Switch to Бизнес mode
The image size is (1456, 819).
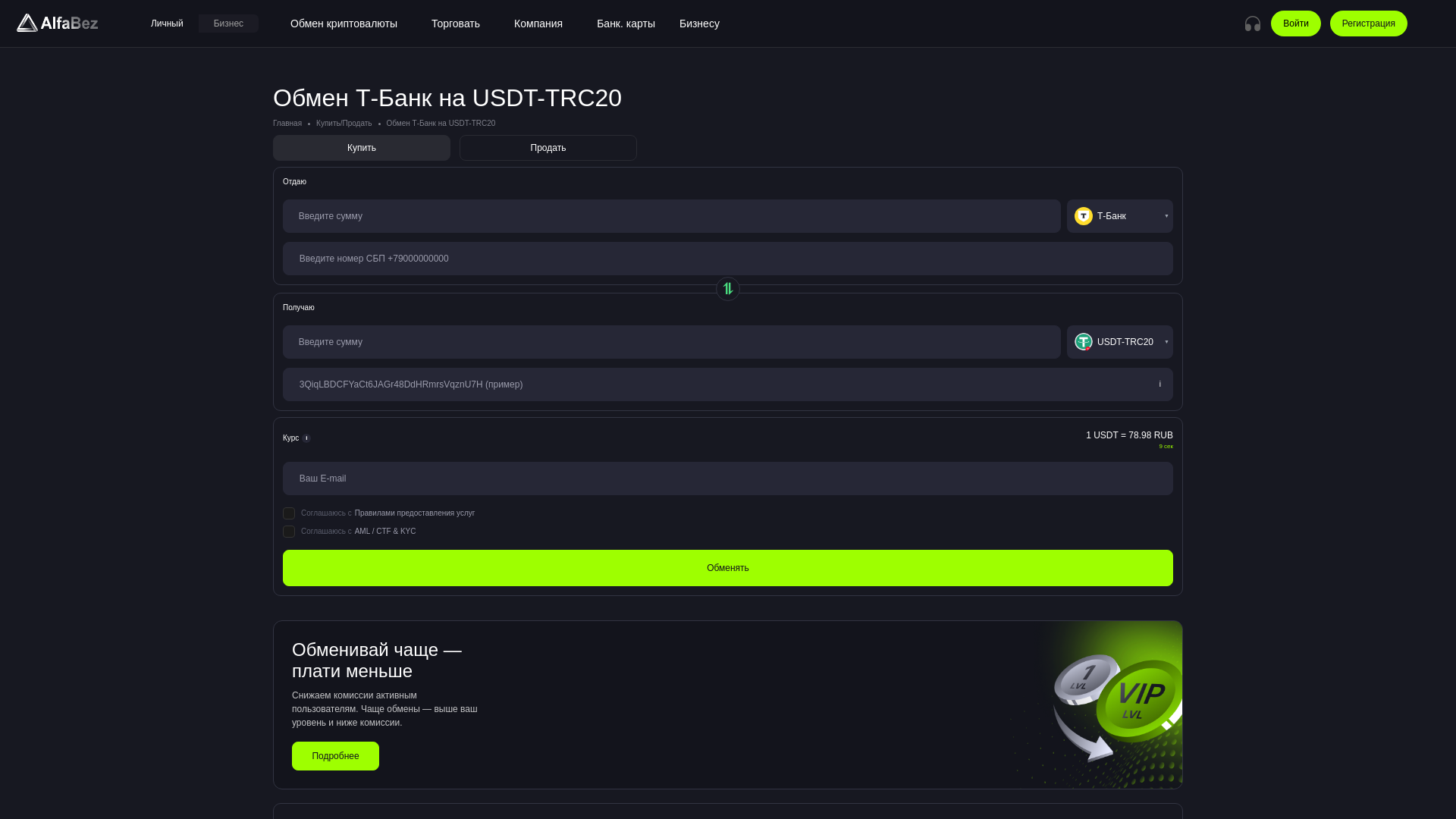point(228,24)
